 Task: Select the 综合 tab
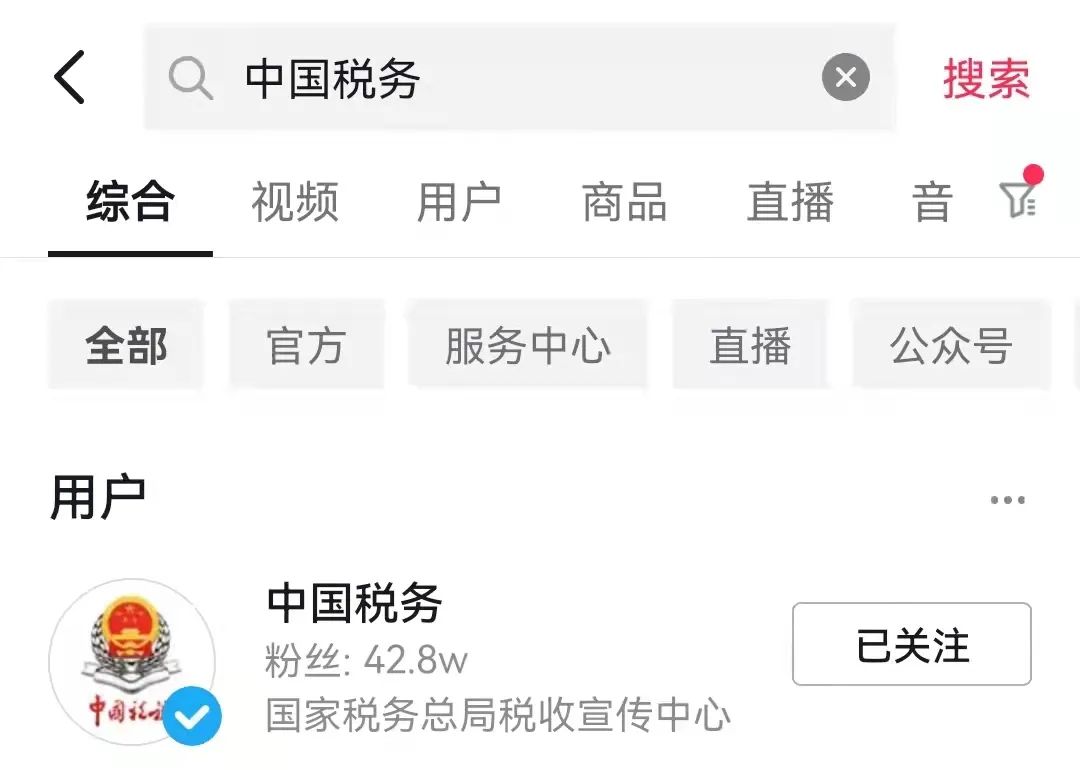pos(130,202)
